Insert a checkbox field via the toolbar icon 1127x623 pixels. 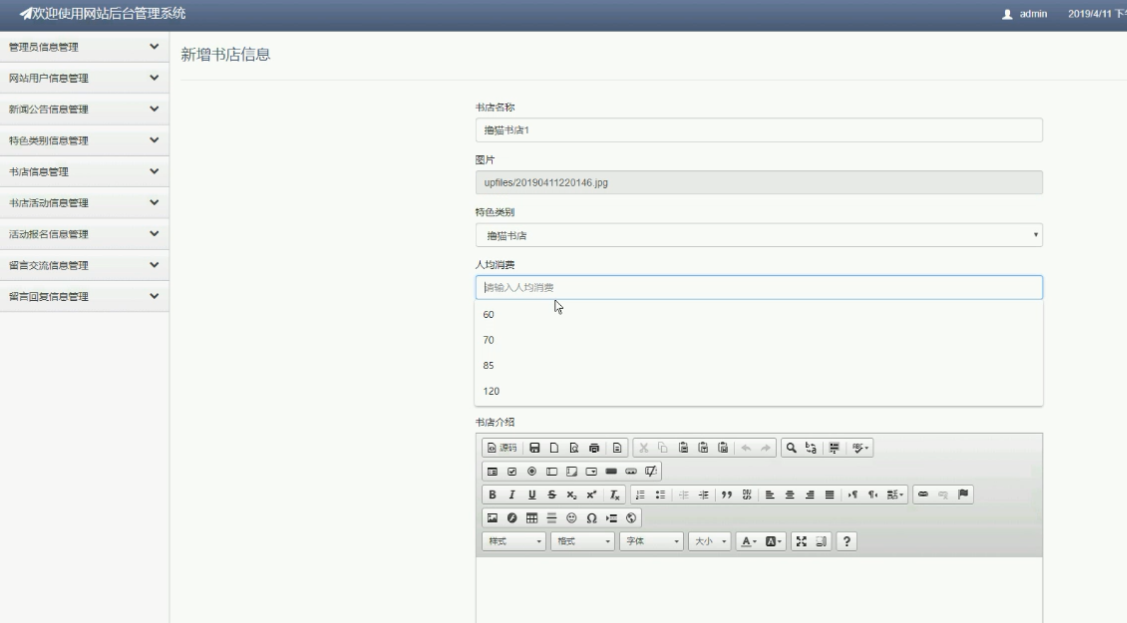[512, 471]
